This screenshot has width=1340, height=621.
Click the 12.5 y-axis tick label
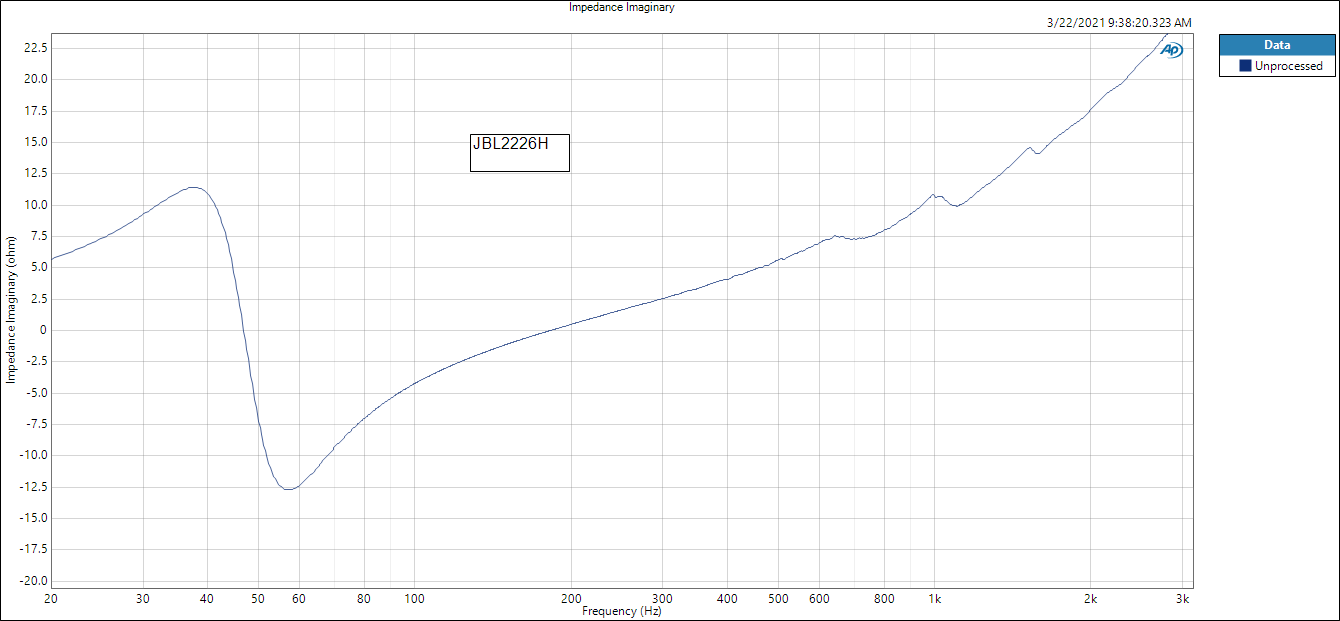(x=36, y=172)
